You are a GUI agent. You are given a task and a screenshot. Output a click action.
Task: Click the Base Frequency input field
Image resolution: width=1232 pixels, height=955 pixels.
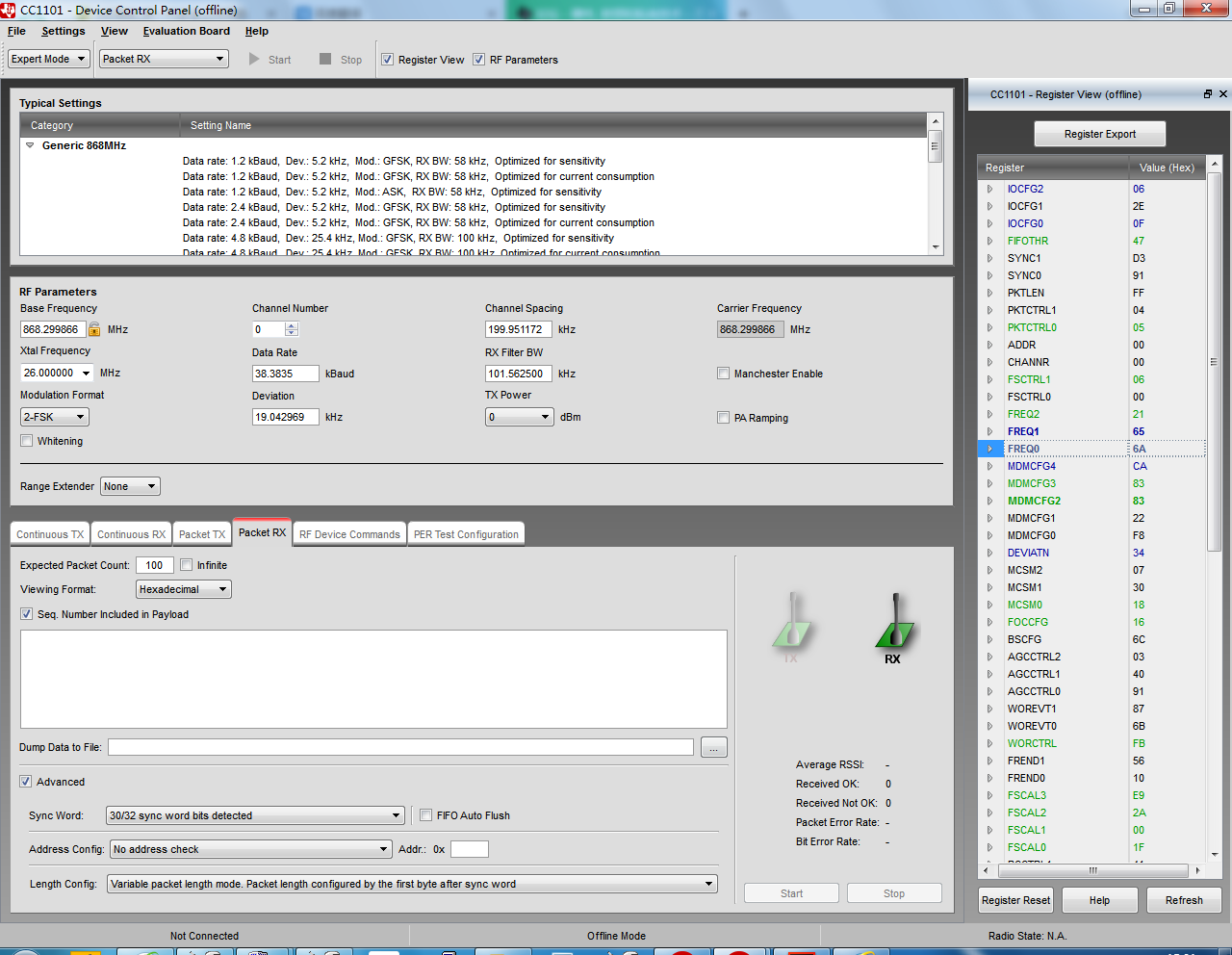[x=53, y=329]
